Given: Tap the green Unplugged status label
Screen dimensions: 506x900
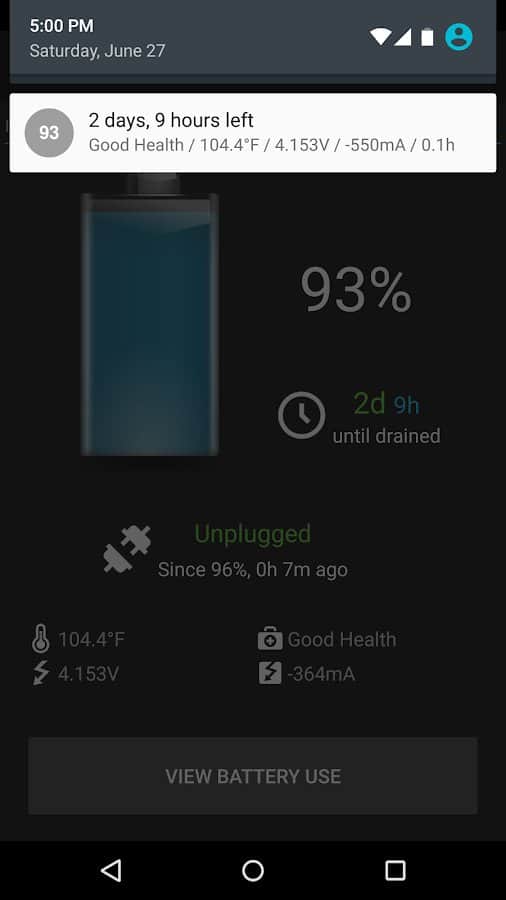Looking at the screenshot, I should pyautogui.click(x=252, y=534).
